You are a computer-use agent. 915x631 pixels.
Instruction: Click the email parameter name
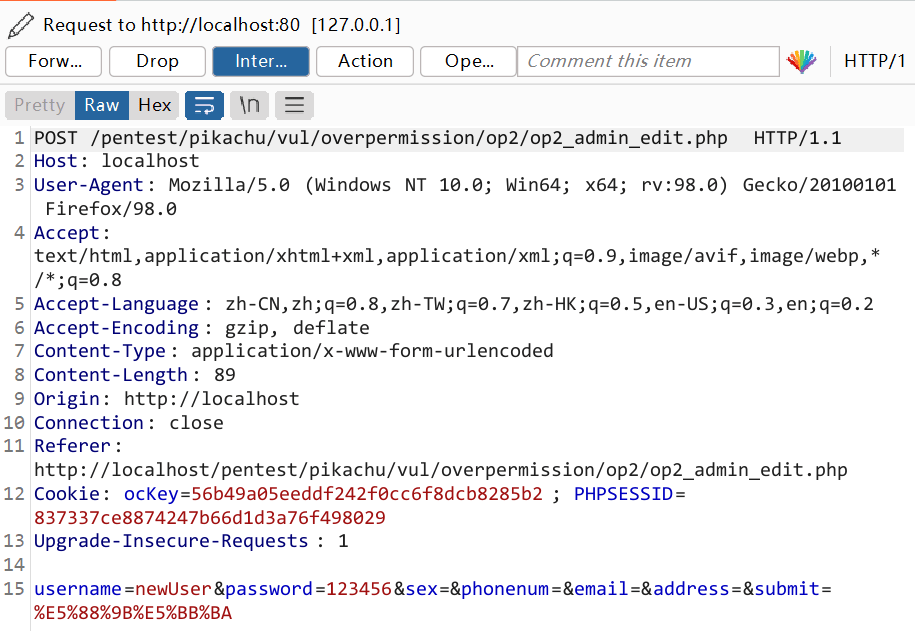point(601,590)
